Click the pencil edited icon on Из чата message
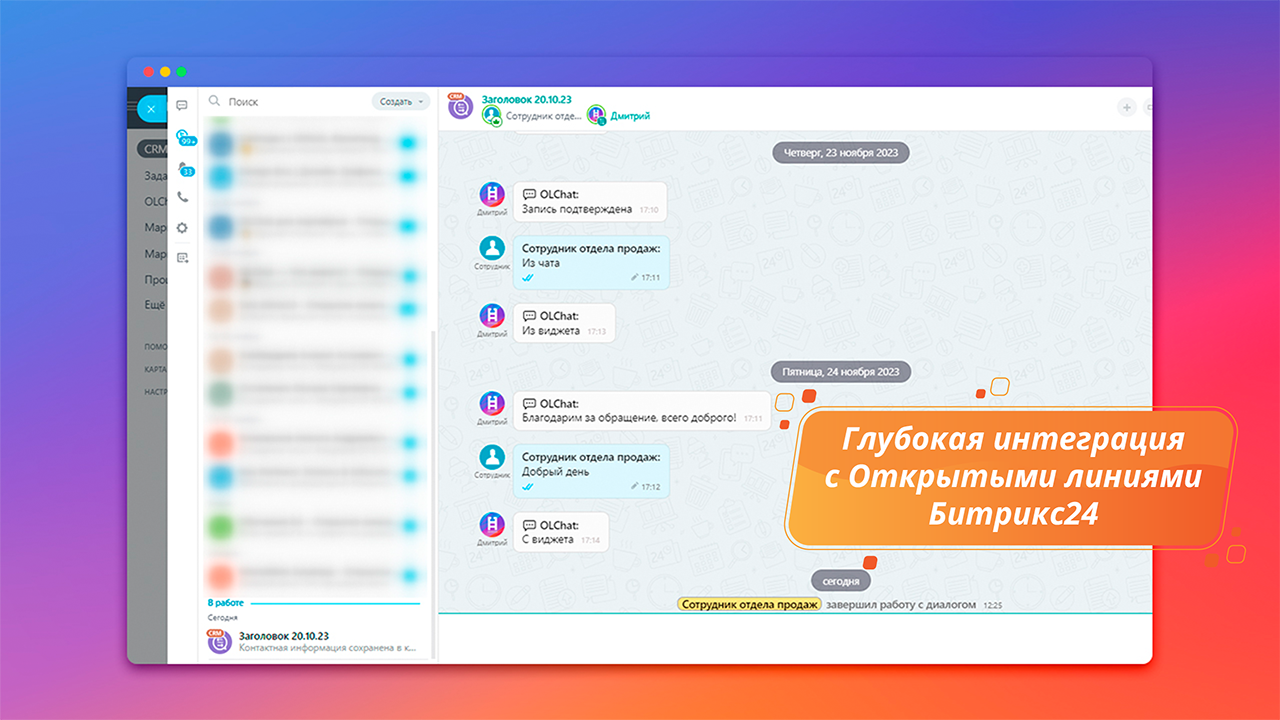1280x720 pixels. tap(634, 277)
